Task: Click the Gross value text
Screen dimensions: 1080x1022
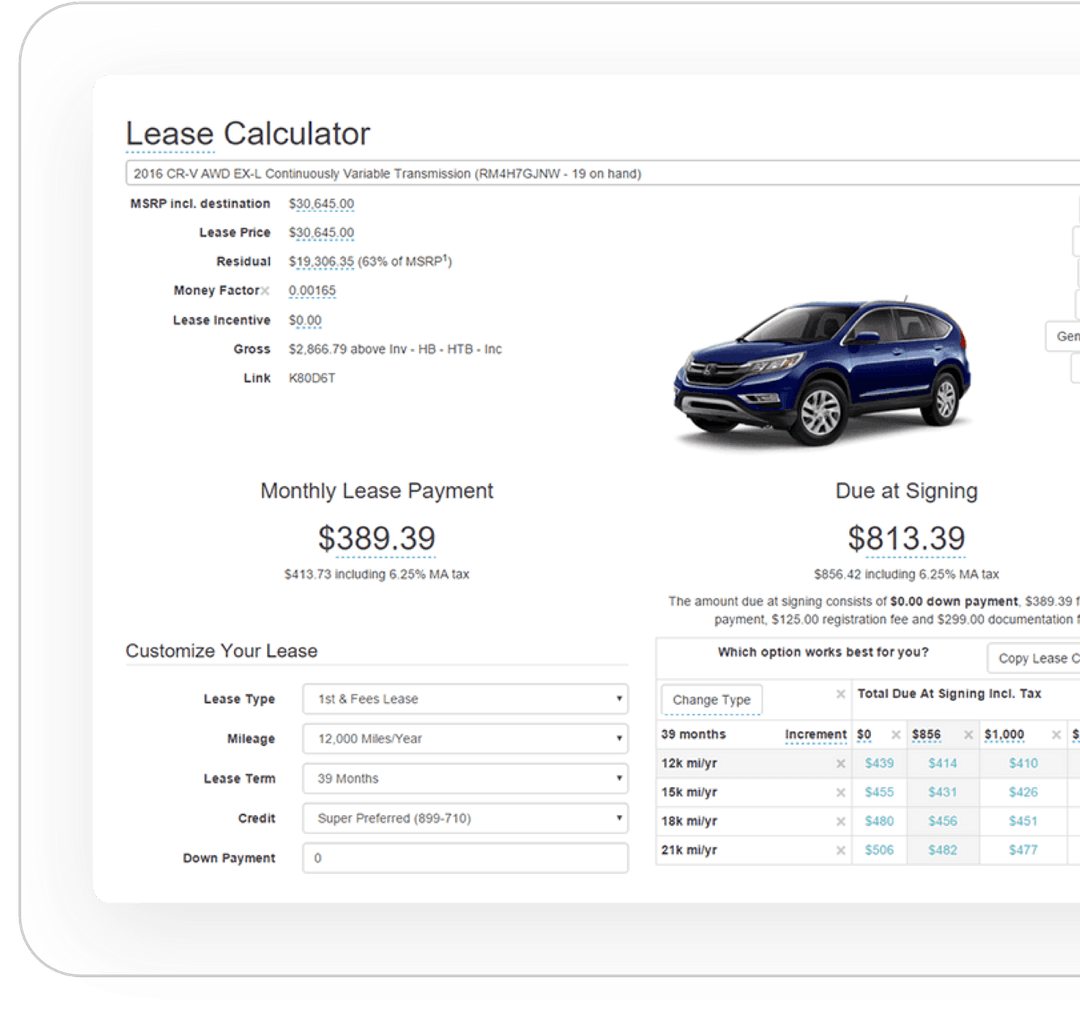Action: click(x=395, y=350)
